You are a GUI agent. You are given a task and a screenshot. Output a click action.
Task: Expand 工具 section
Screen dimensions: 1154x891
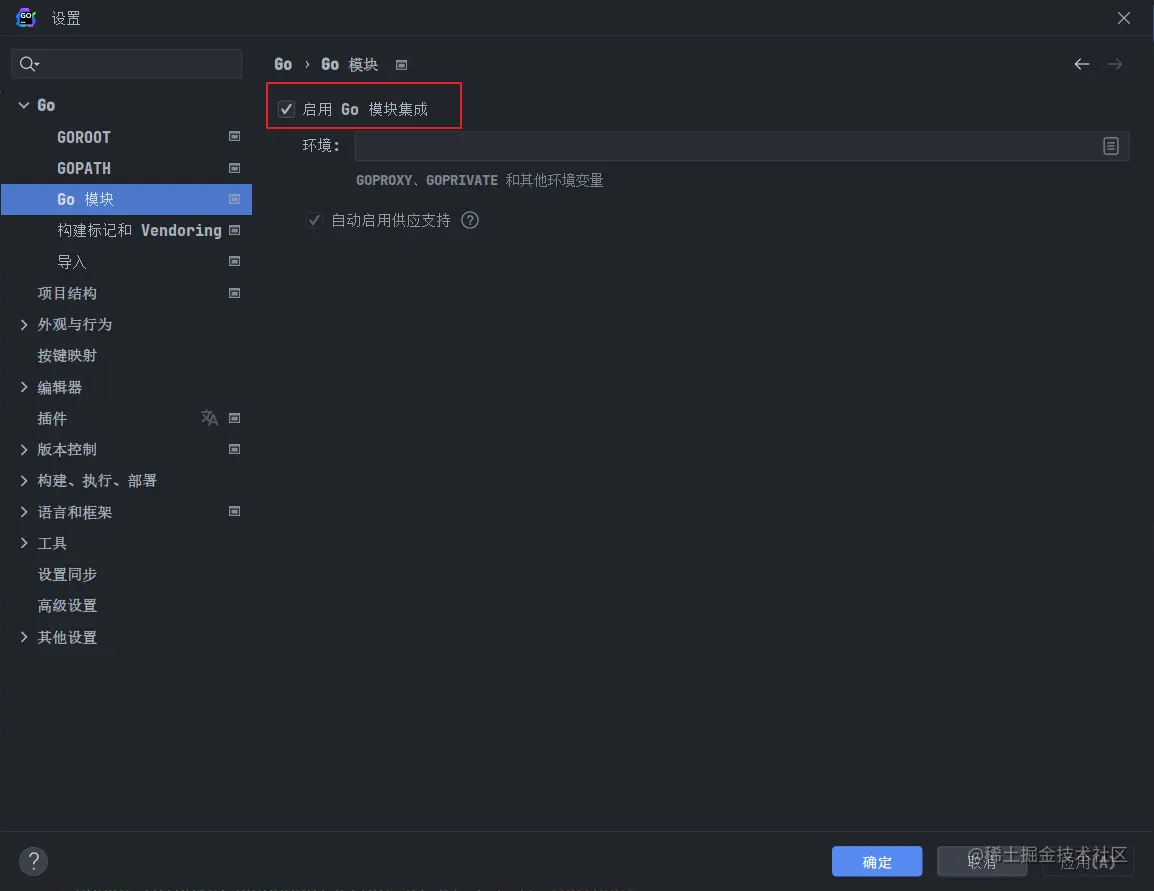tap(24, 543)
